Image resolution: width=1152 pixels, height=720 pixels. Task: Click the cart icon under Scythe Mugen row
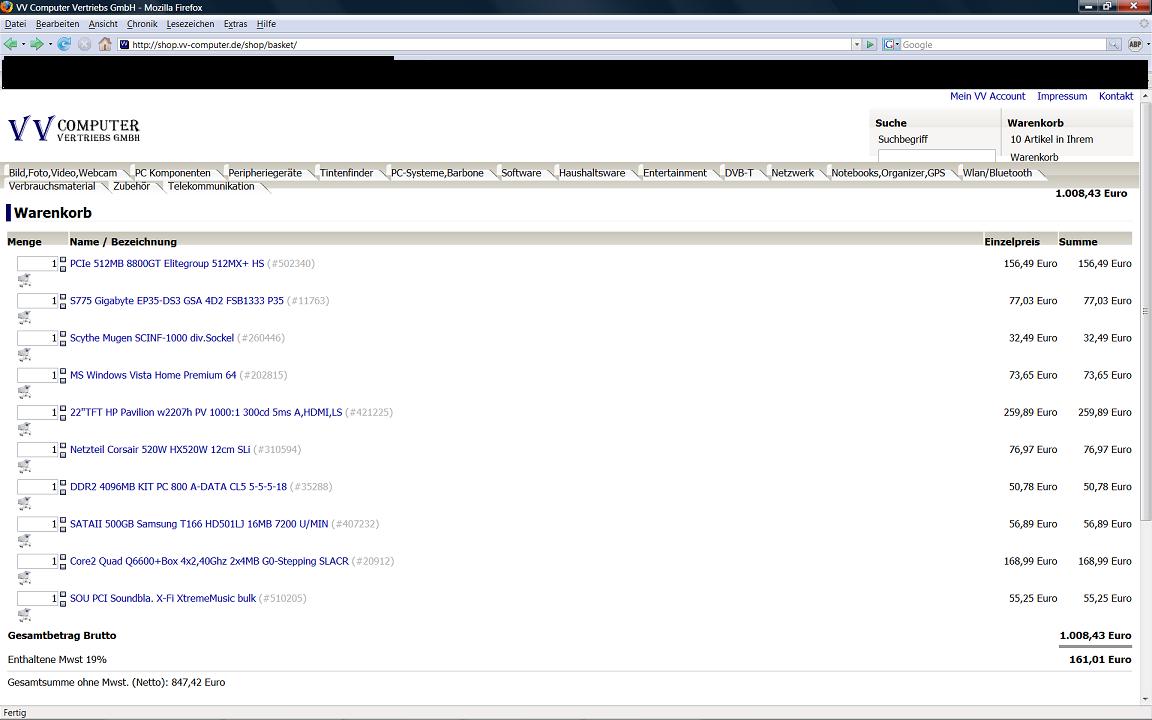point(24,355)
